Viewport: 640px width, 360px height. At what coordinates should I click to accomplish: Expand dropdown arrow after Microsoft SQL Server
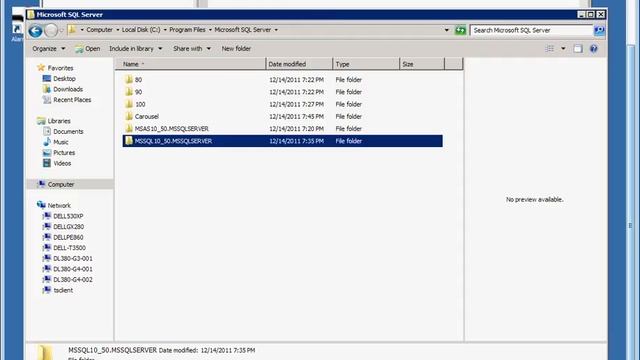[x=276, y=30]
